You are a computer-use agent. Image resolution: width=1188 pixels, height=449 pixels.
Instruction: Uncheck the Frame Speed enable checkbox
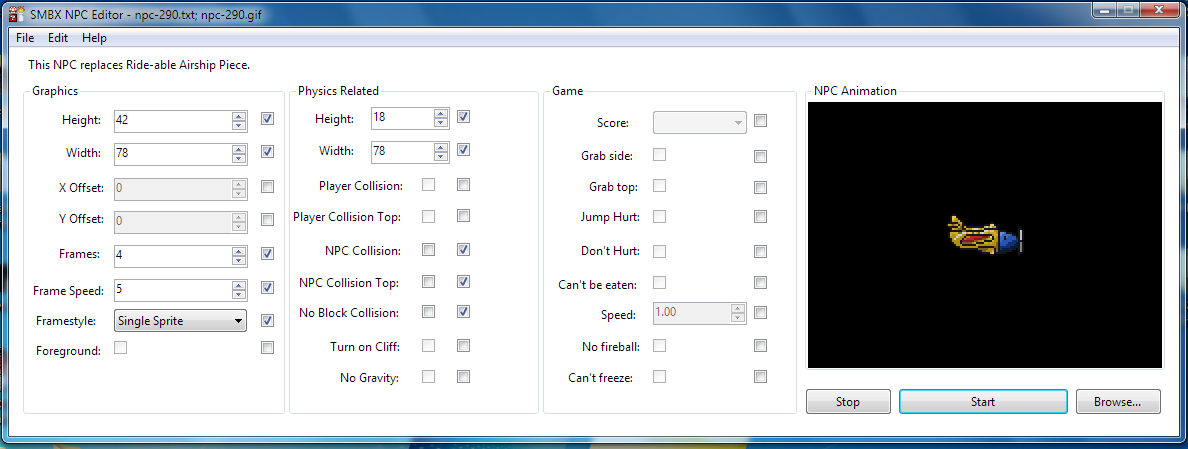click(267, 287)
